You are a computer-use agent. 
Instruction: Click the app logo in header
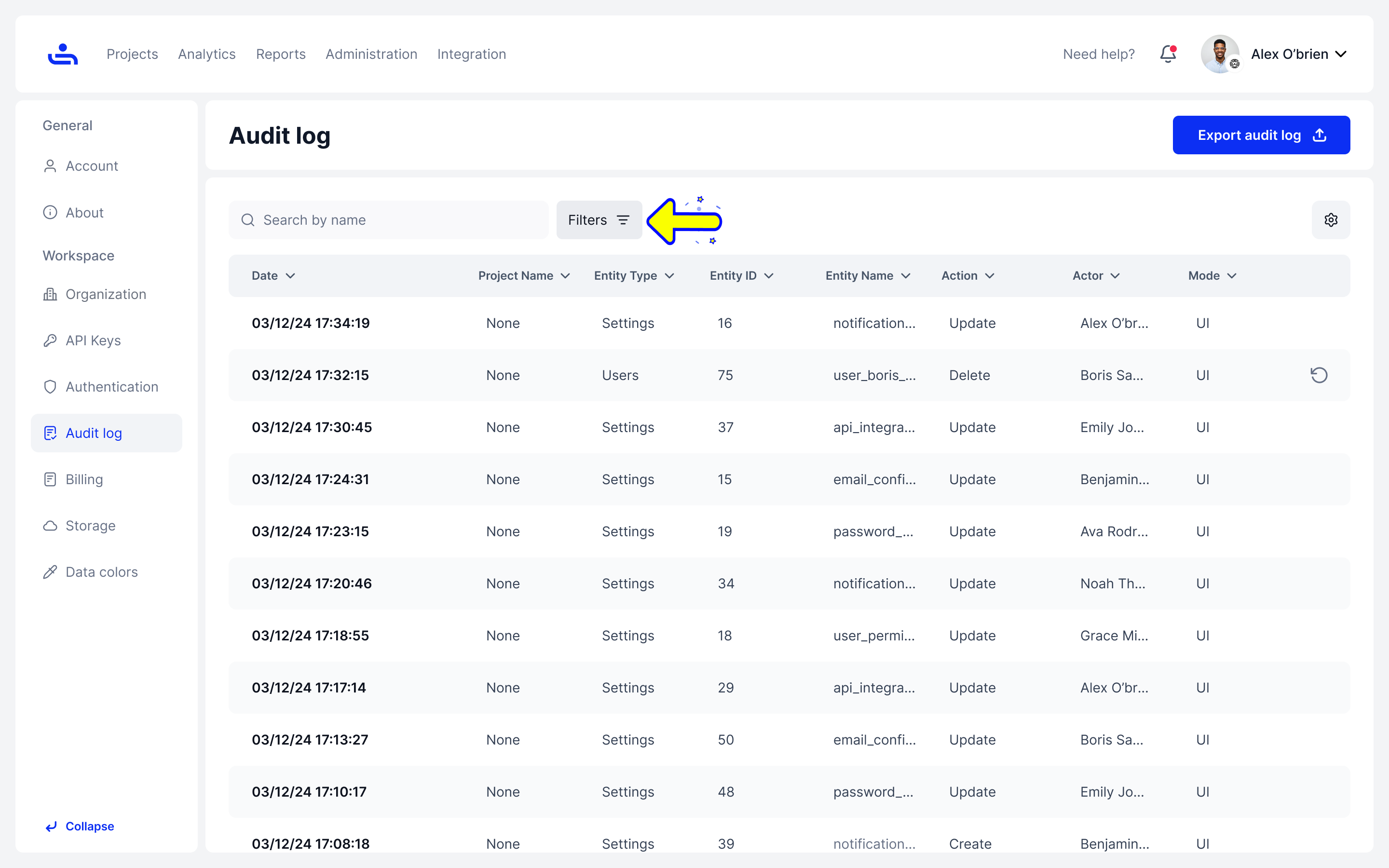click(63, 54)
